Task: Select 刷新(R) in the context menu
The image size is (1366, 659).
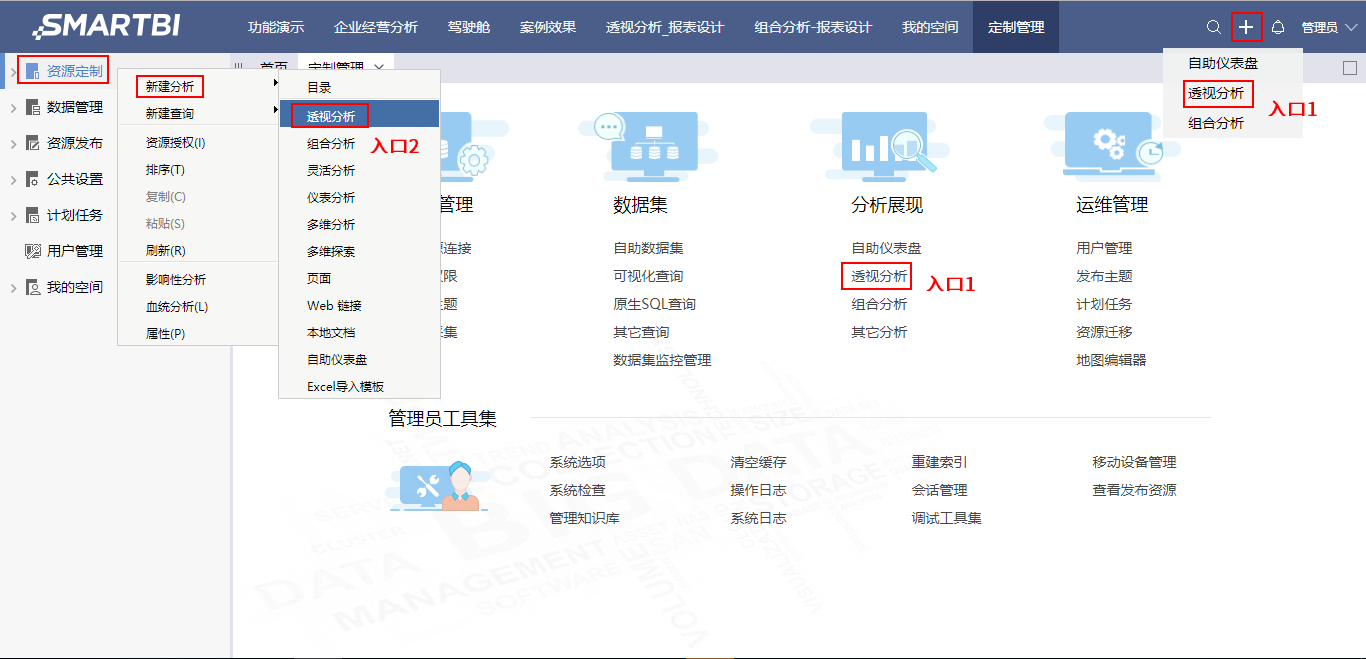Action: click(198, 251)
